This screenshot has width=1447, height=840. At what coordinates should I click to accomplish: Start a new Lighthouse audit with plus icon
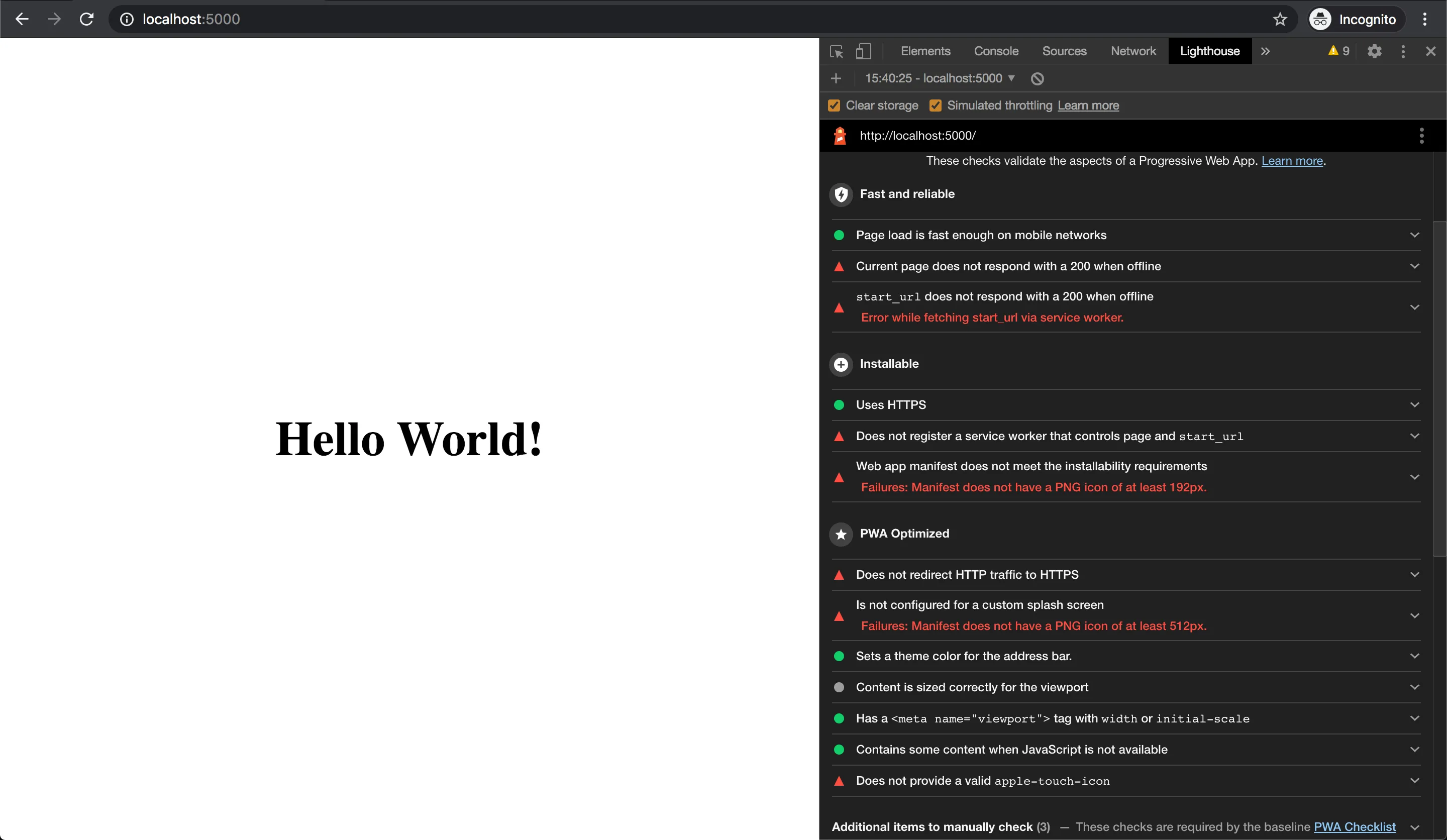[836, 78]
